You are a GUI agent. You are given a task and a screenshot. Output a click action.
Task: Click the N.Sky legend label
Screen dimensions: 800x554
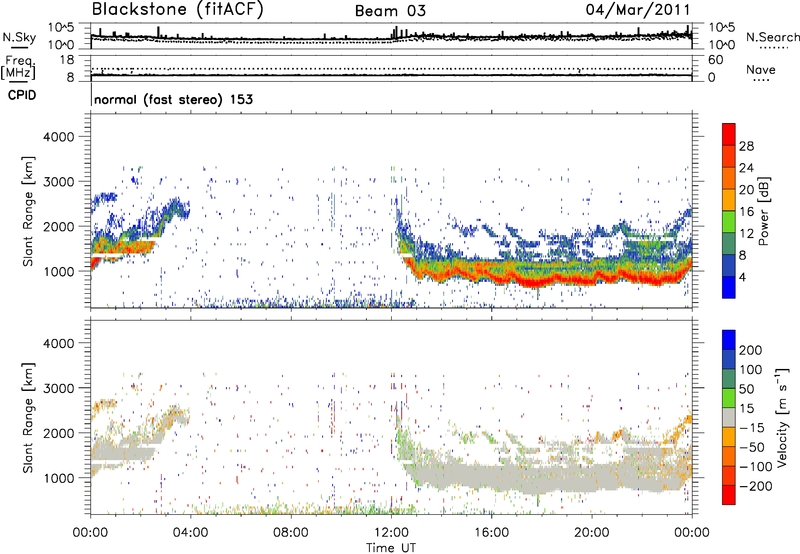click(16, 37)
